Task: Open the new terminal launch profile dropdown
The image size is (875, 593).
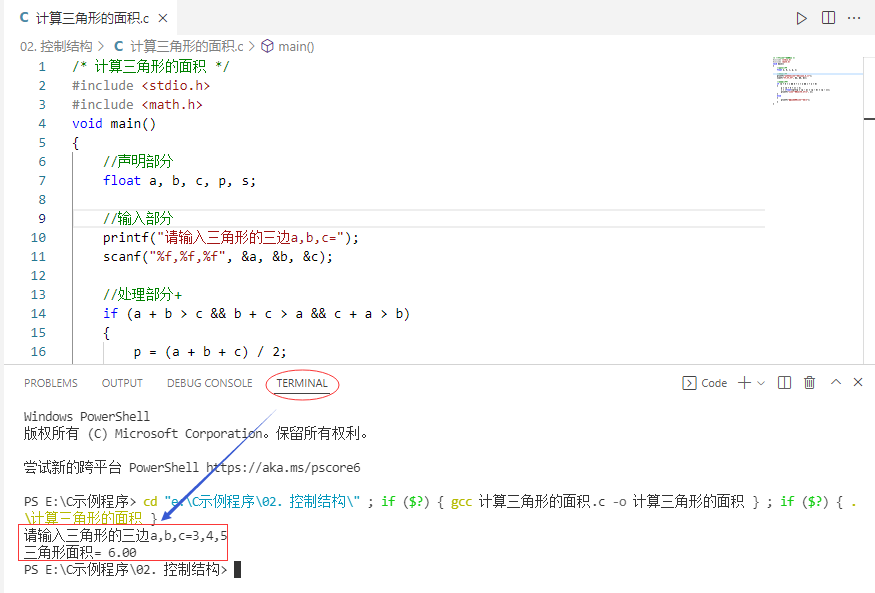Action: click(x=761, y=383)
